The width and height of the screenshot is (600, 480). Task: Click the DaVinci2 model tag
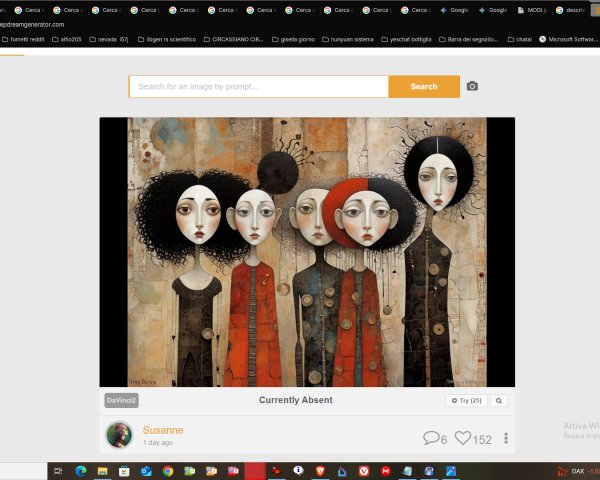[121, 400]
